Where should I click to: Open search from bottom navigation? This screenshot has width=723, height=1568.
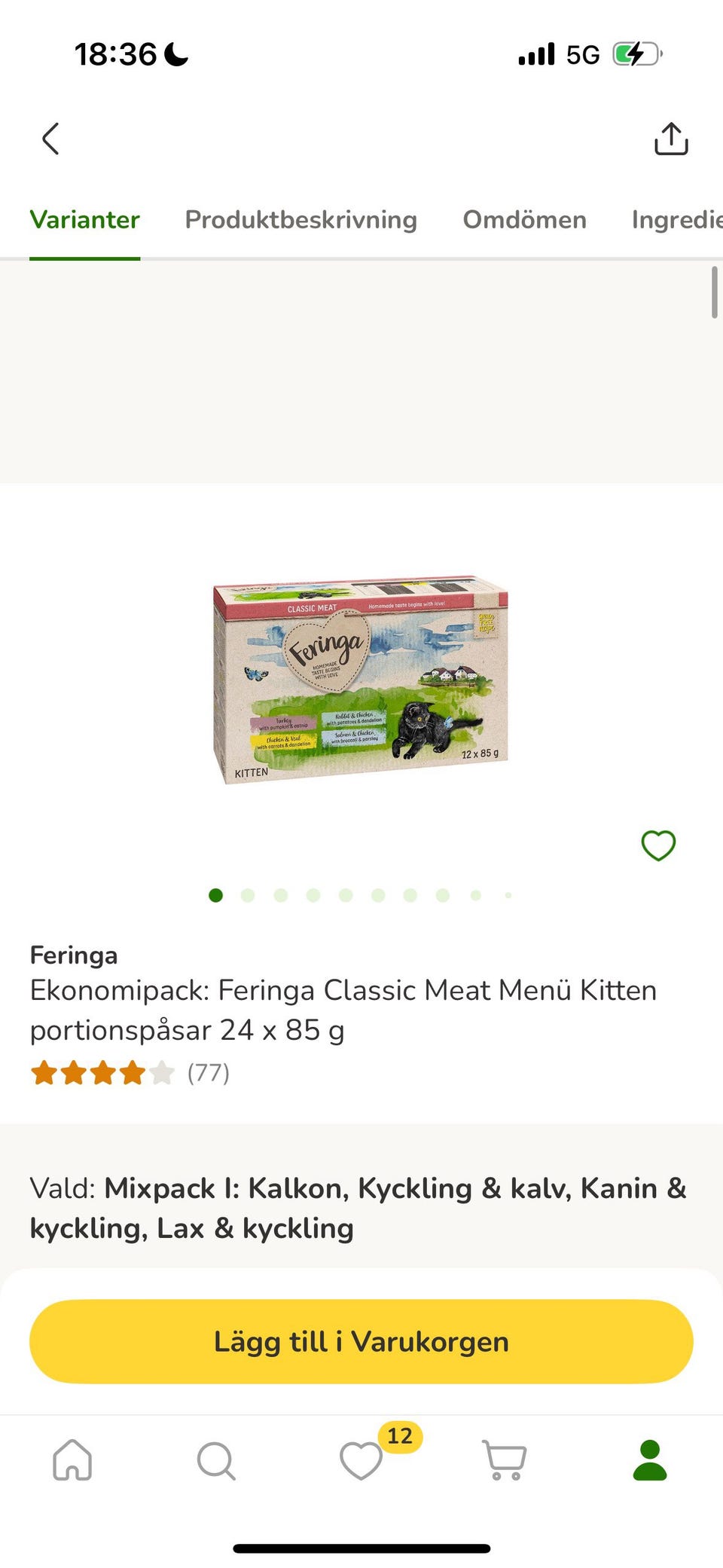[216, 1460]
